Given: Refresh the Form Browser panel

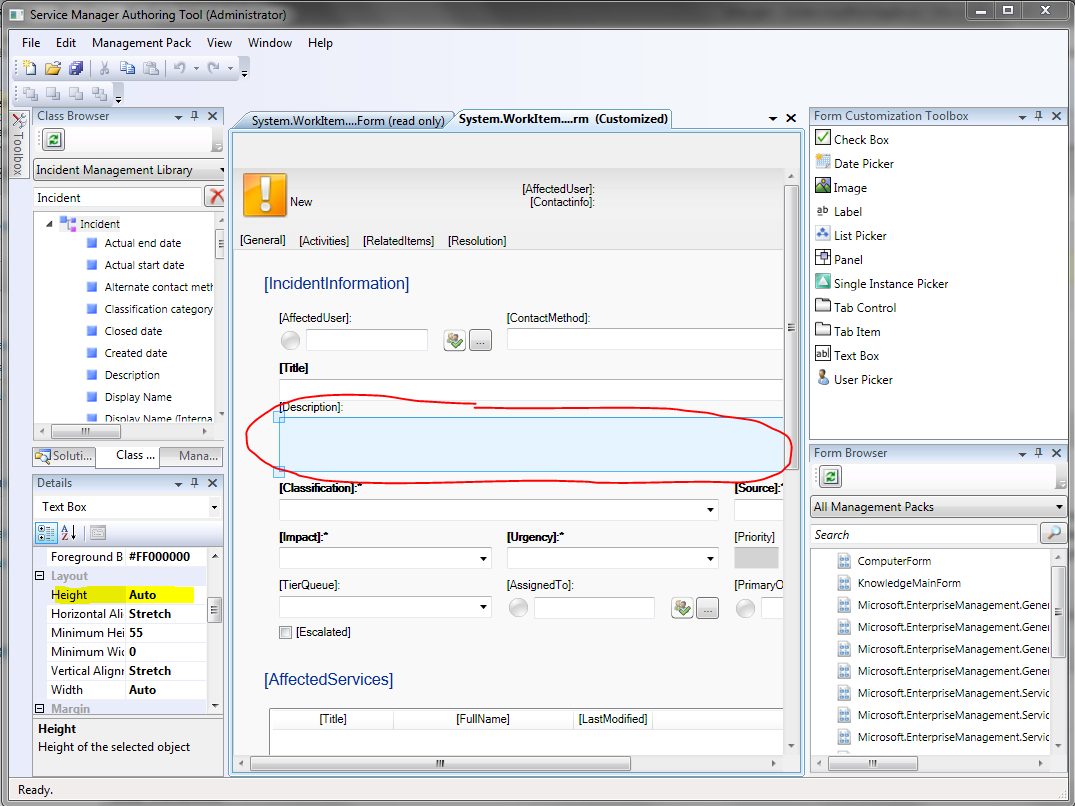Looking at the screenshot, I should (x=830, y=476).
